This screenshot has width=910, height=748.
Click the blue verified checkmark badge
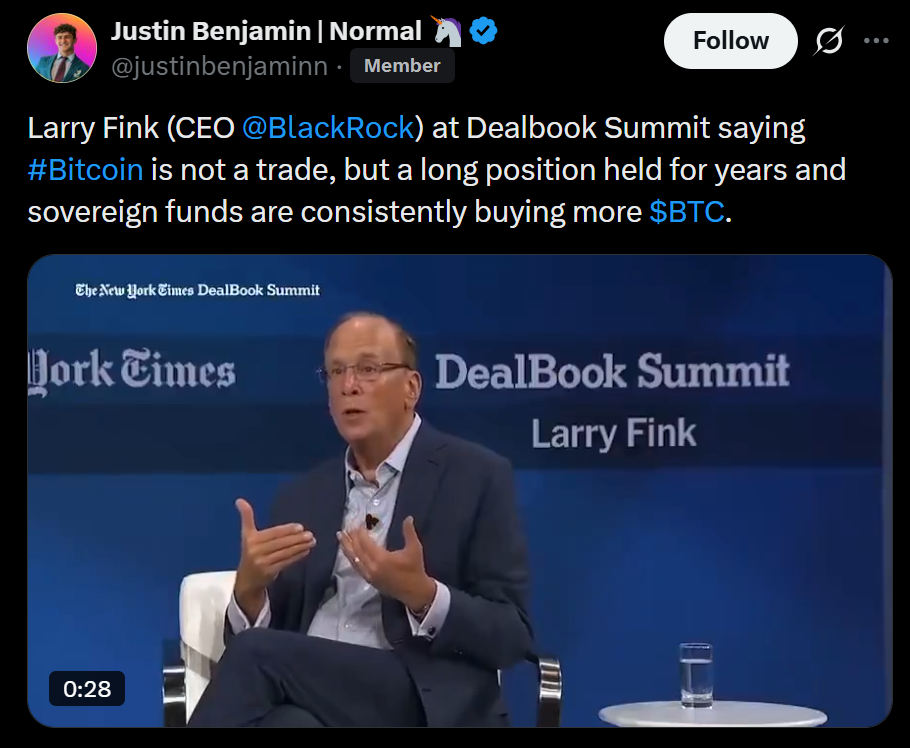click(483, 31)
